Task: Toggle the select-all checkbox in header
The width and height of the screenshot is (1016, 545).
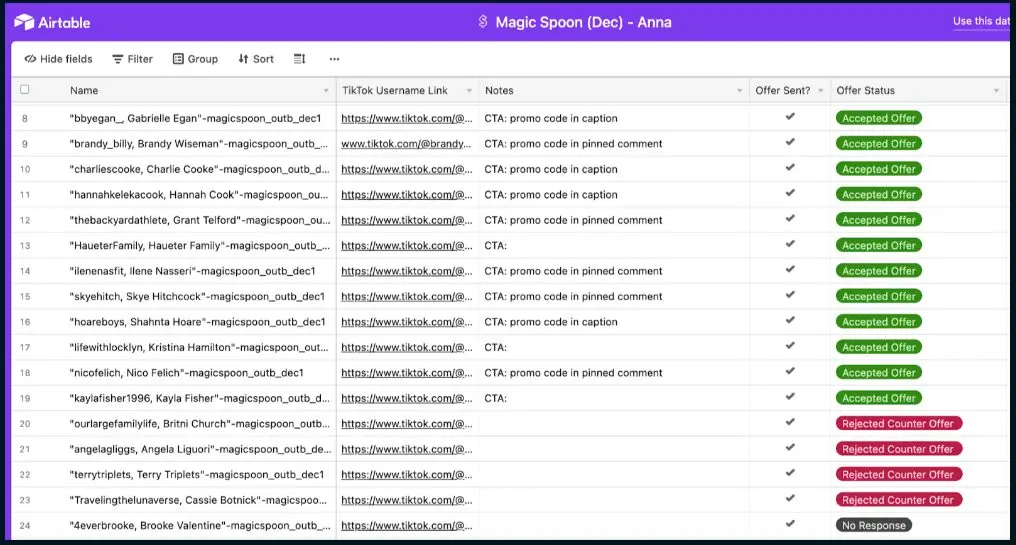Action: pos(25,90)
